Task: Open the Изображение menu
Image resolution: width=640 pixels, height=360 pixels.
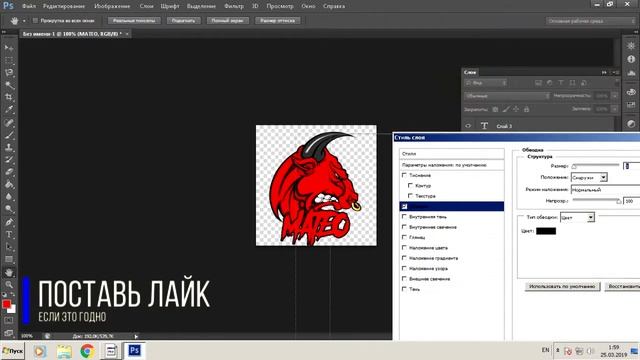Action: coord(112,6)
